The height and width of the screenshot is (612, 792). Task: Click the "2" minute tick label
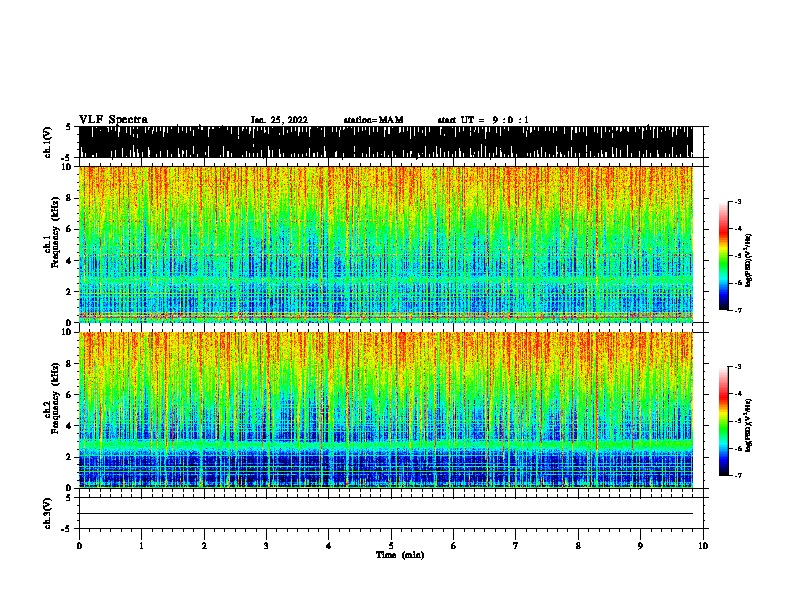204,546
